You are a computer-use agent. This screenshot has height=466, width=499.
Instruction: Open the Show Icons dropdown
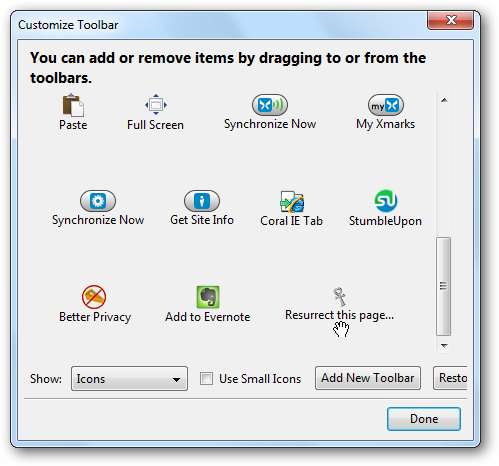(x=129, y=378)
